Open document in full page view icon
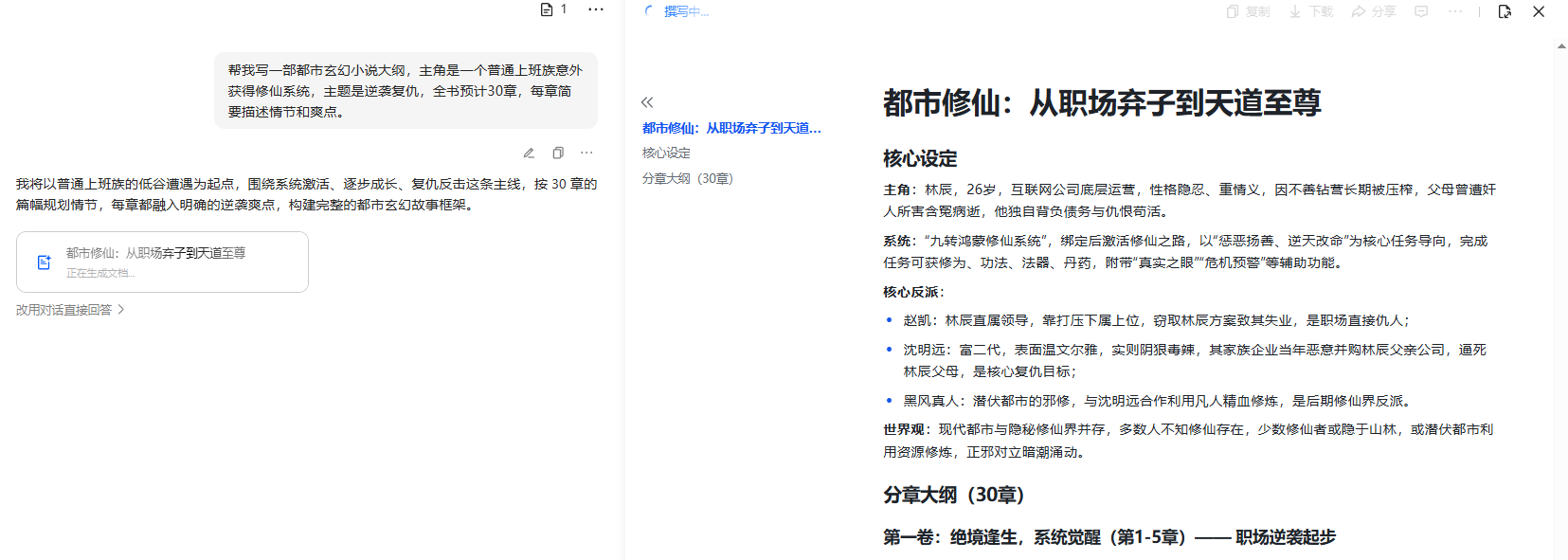 click(1505, 11)
